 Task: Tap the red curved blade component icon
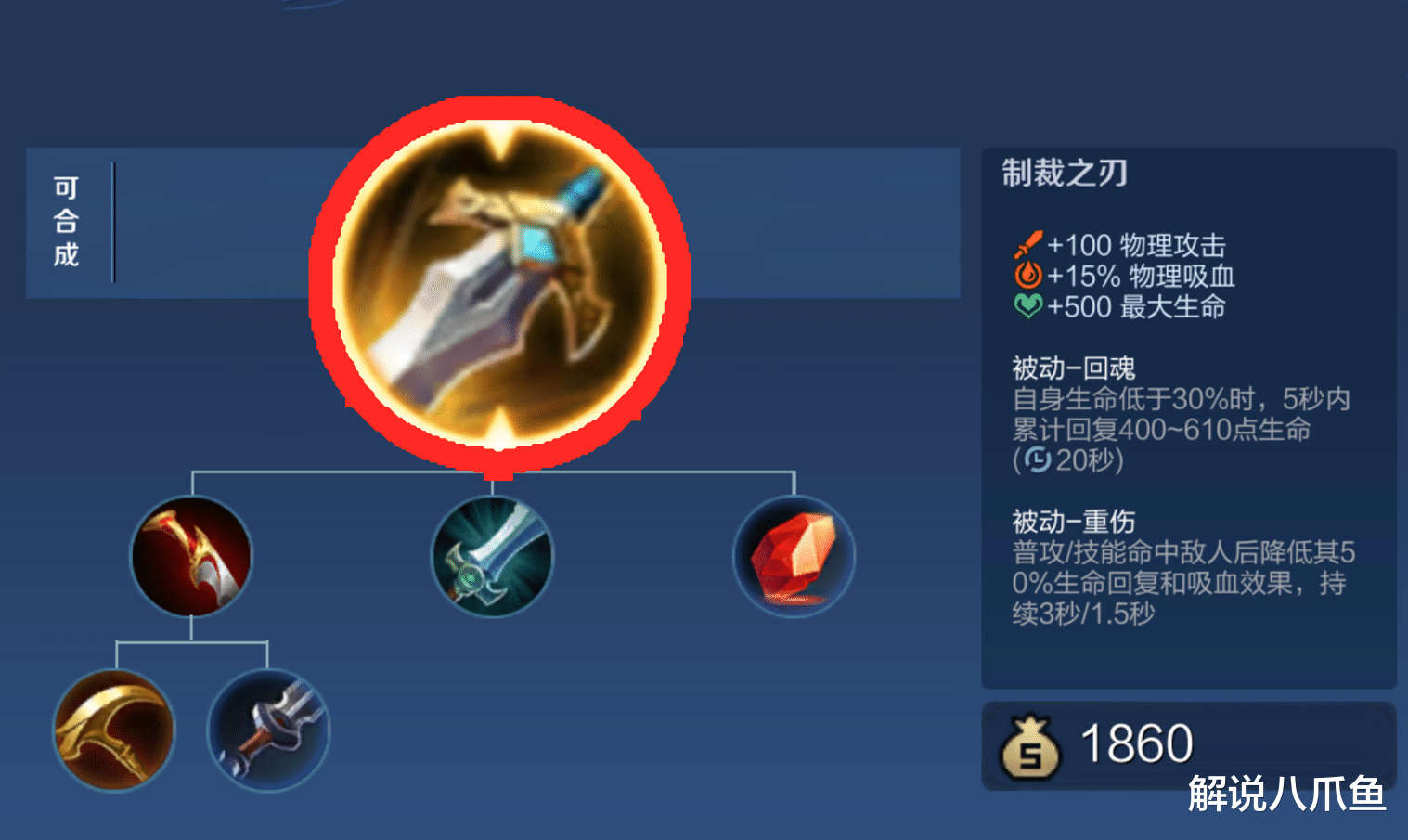click(191, 556)
